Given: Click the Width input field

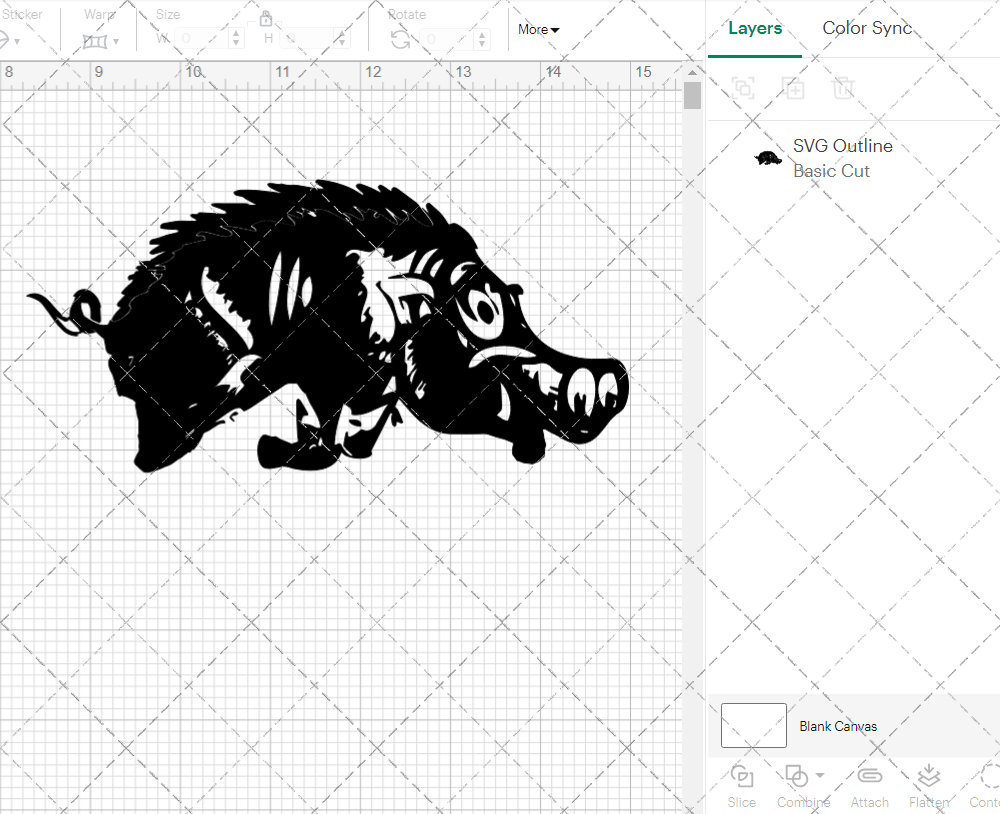Looking at the screenshot, I should [200, 38].
